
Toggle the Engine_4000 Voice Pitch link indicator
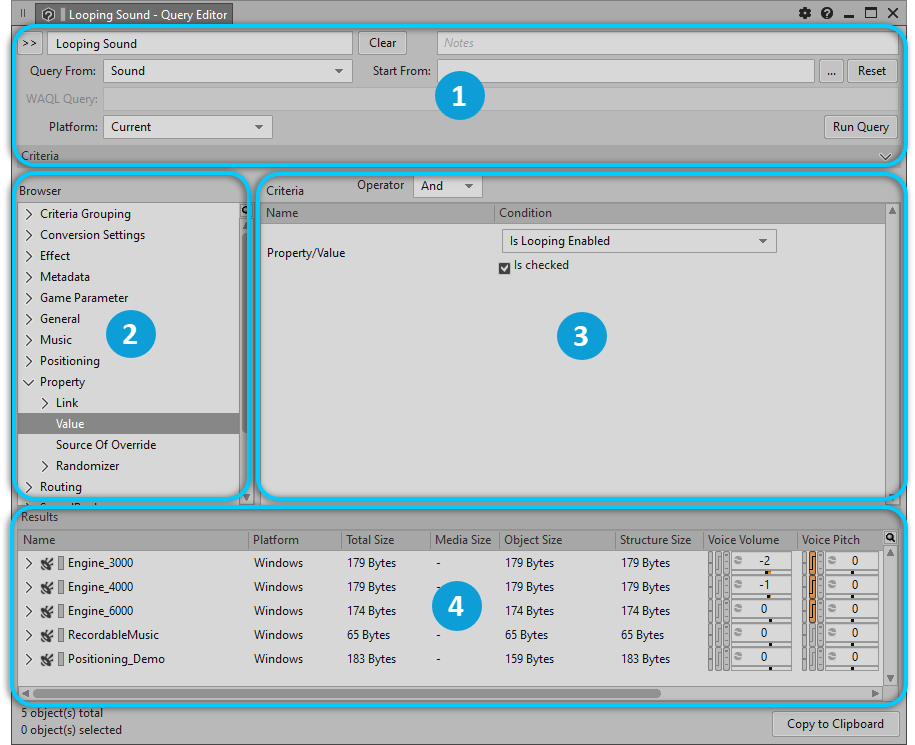point(812,586)
